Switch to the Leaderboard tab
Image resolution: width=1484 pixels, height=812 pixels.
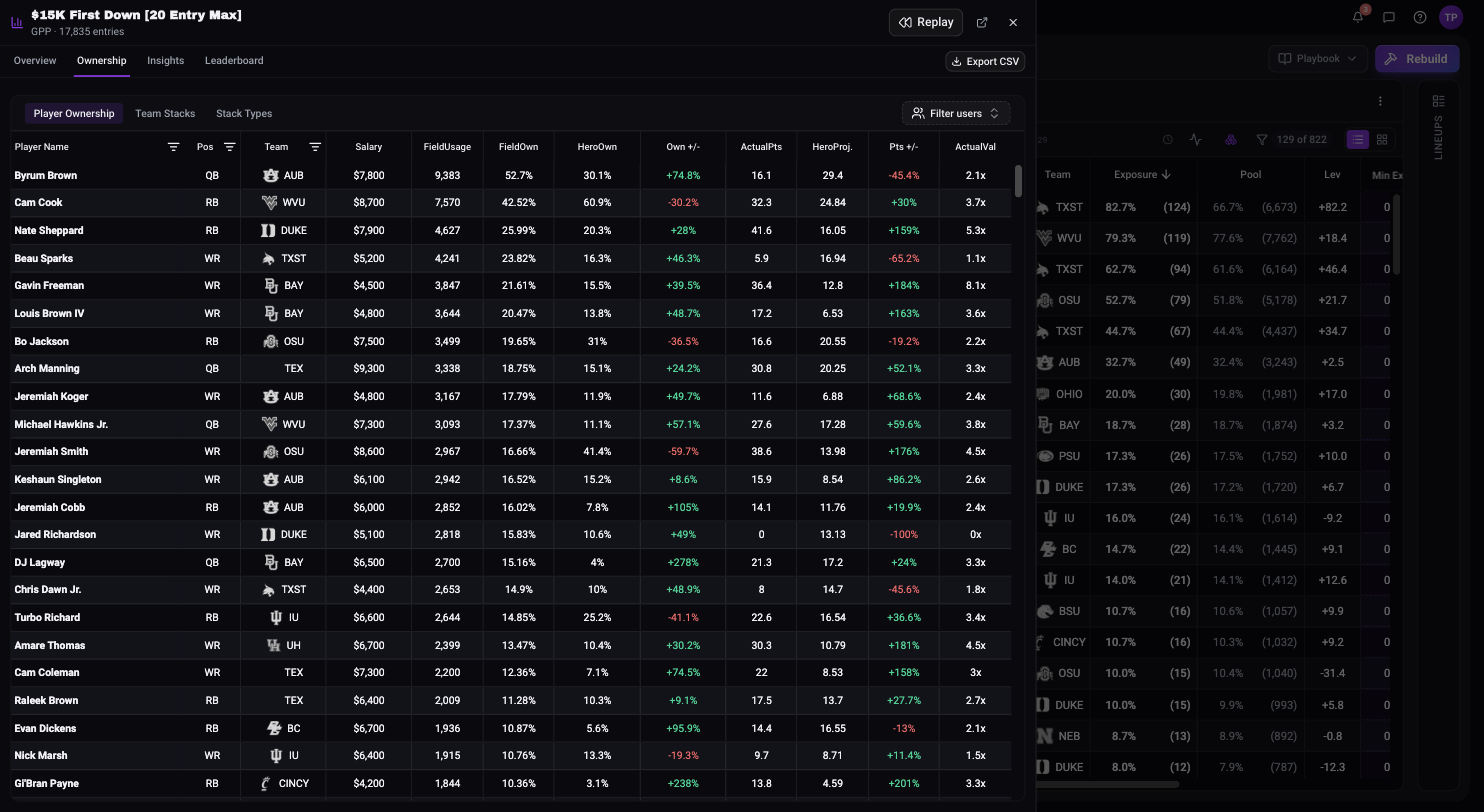coord(234,61)
